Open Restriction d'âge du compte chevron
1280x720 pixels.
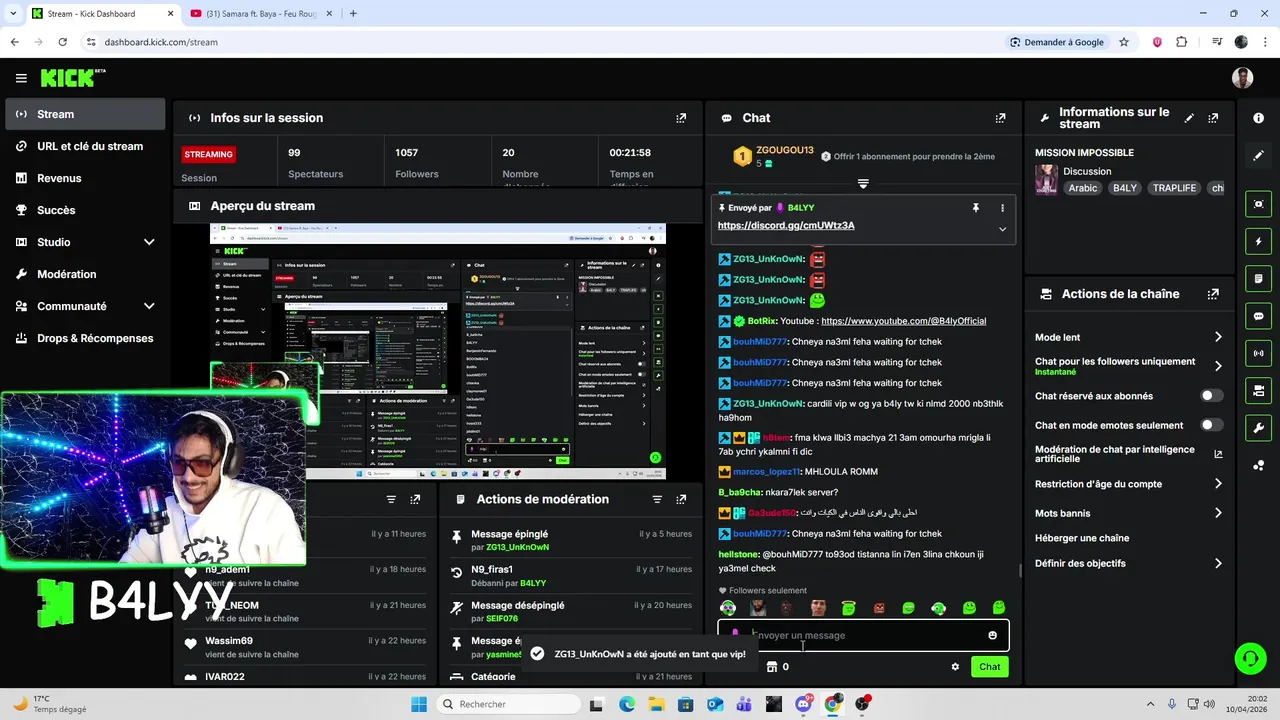(1218, 484)
